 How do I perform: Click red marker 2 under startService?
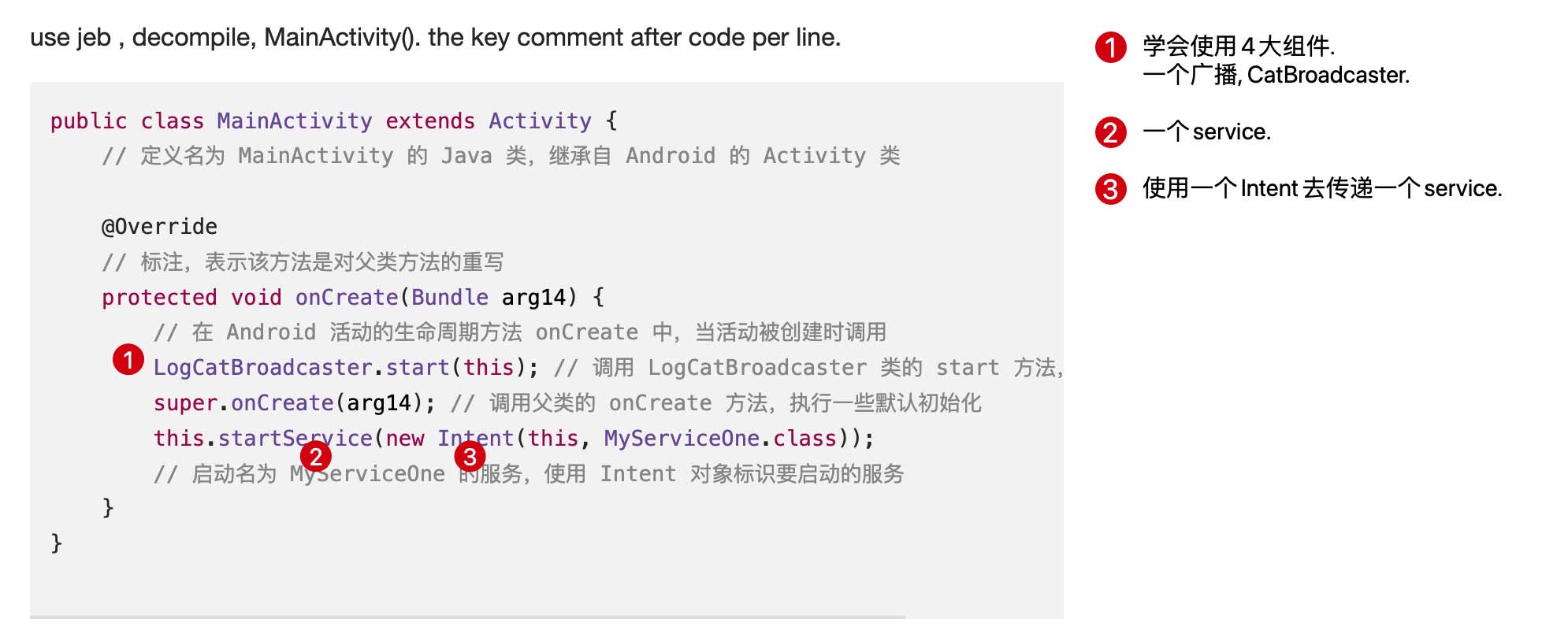click(x=315, y=456)
